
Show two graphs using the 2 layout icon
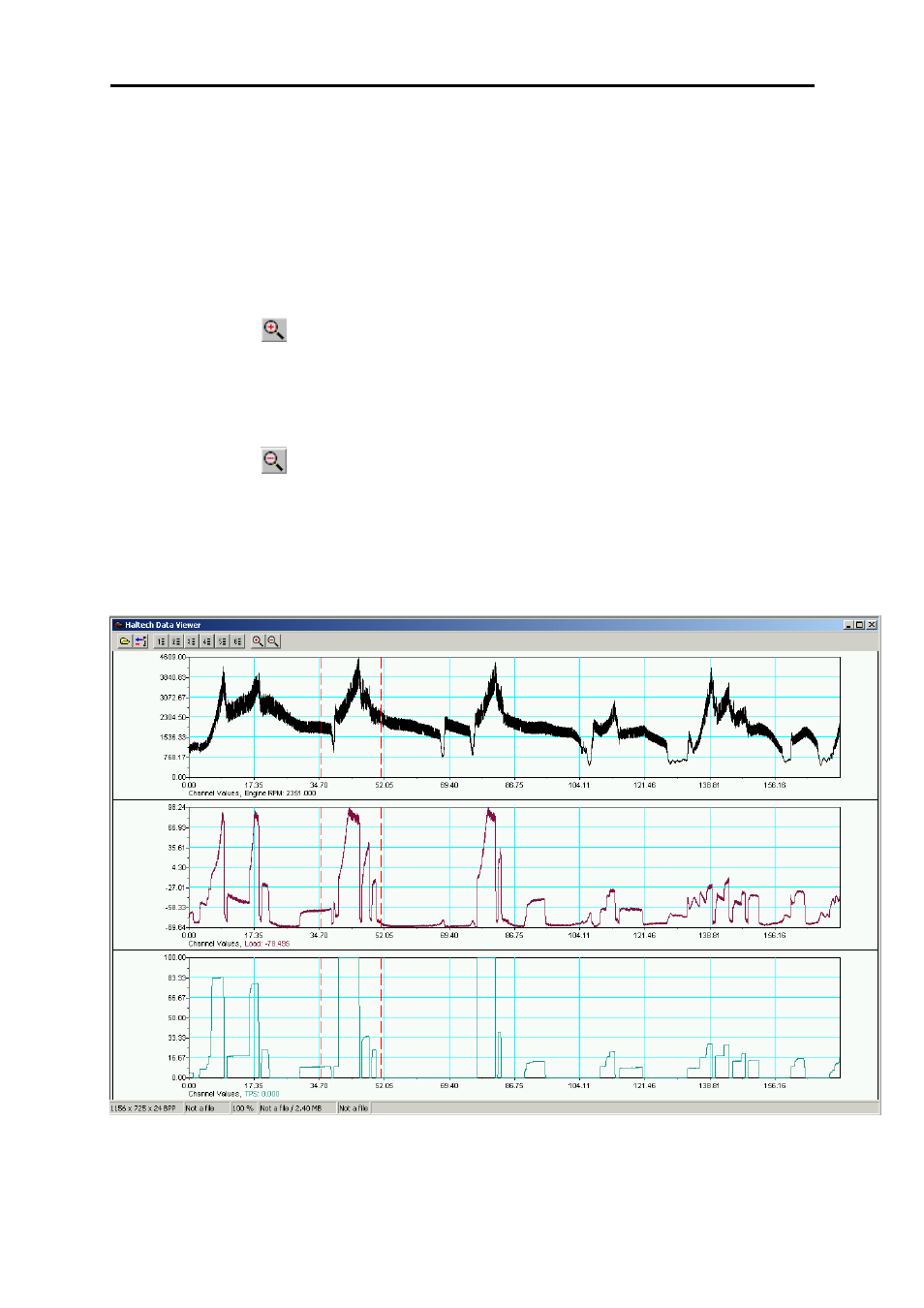[176, 641]
